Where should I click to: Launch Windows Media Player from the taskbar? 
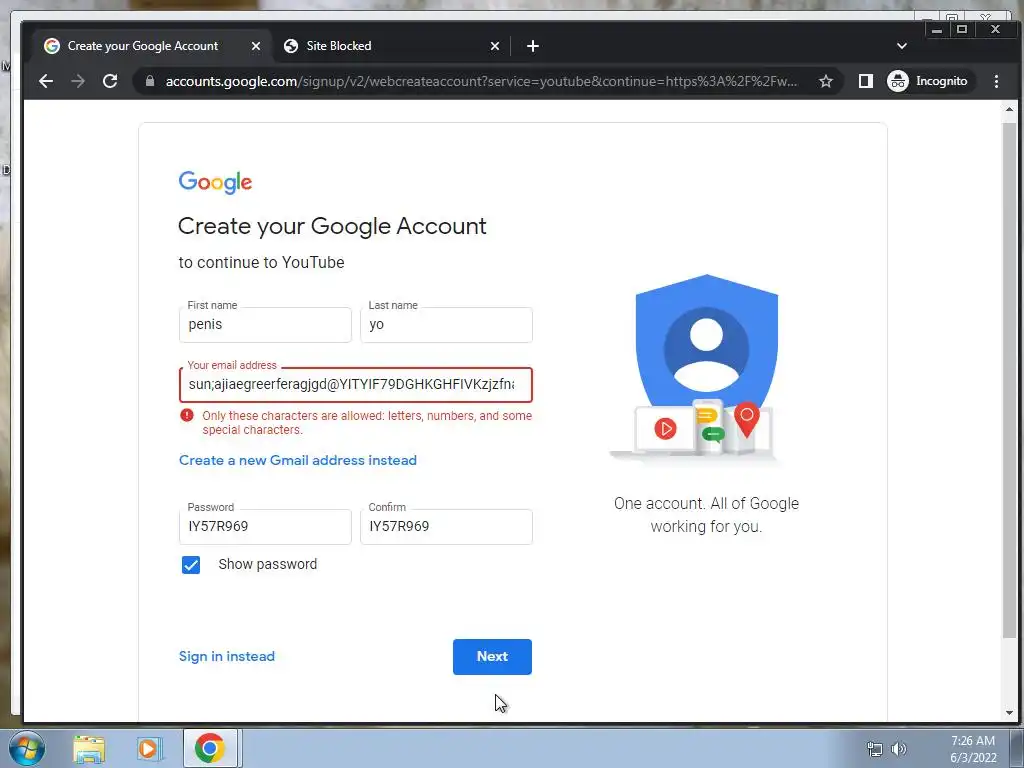149,748
